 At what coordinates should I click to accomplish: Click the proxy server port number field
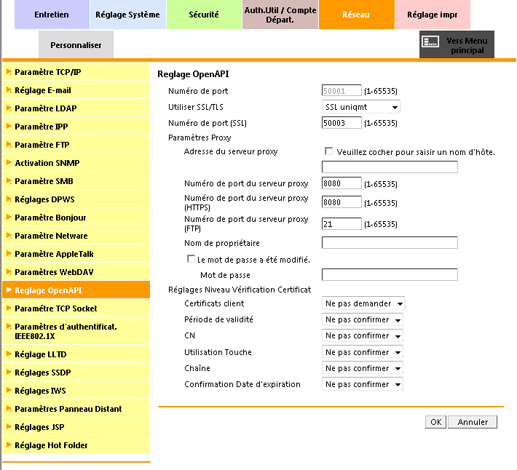click(x=342, y=183)
